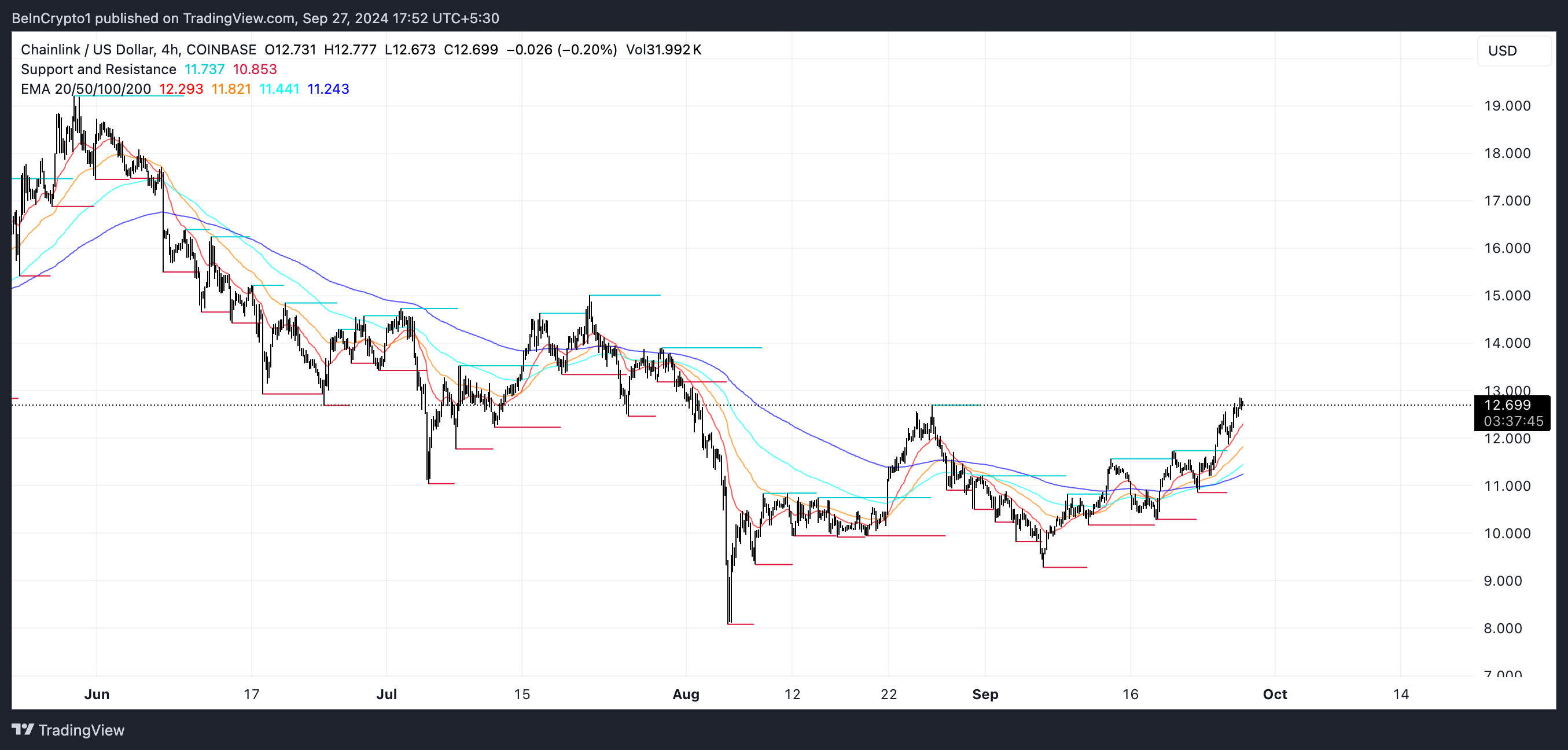Click the 19.000 price axis level
Image resolution: width=1568 pixels, height=750 pixels.
[x=1507, y=106]
